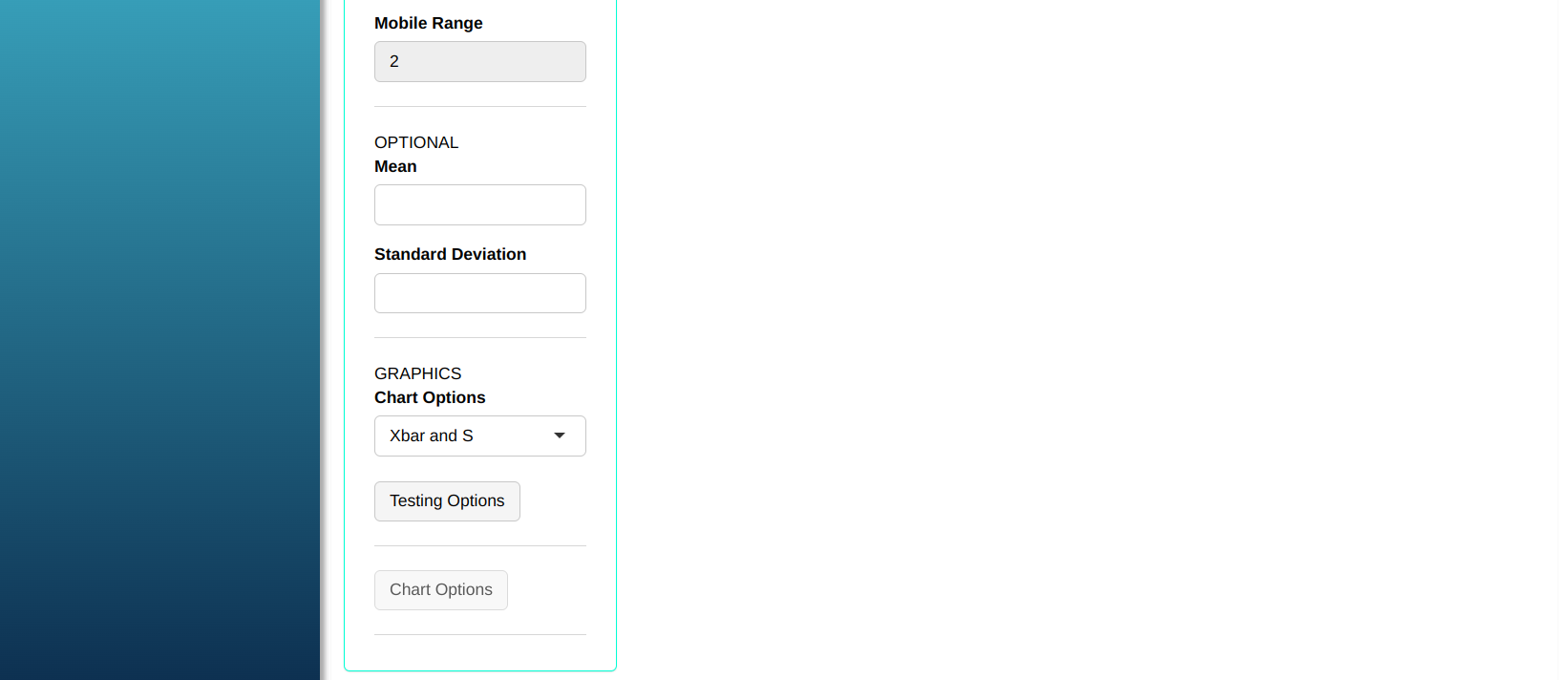Click the empty white main area

pyautogui.click(x=1089, y=340)
